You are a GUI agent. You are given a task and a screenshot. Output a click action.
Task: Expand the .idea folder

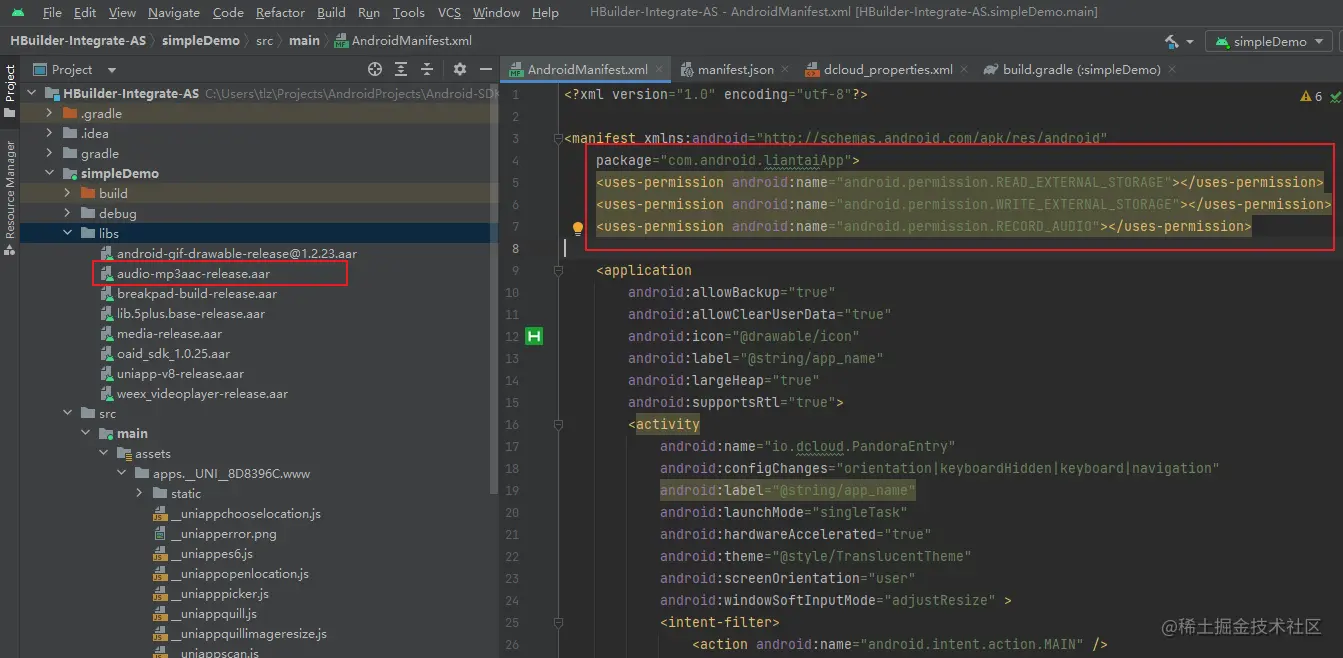(x=50, y=134)
